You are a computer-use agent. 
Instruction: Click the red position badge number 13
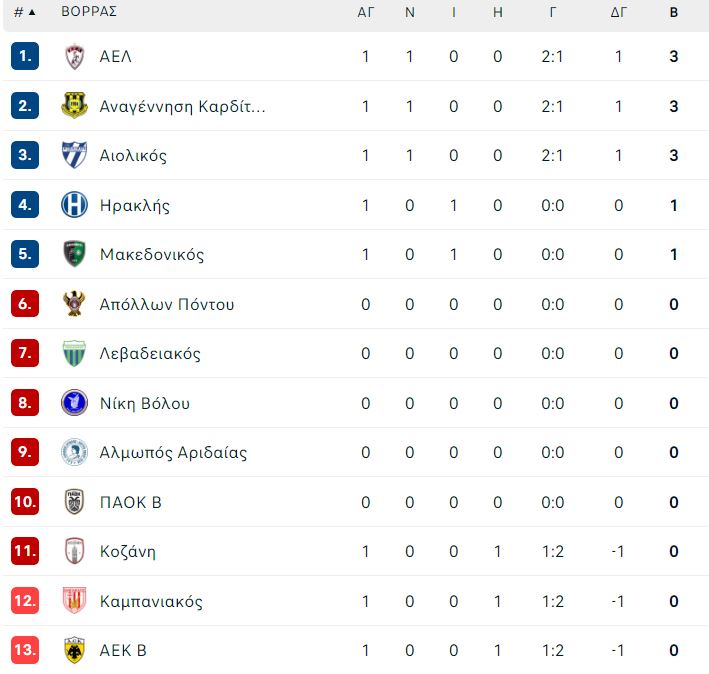tap(25, 650)
